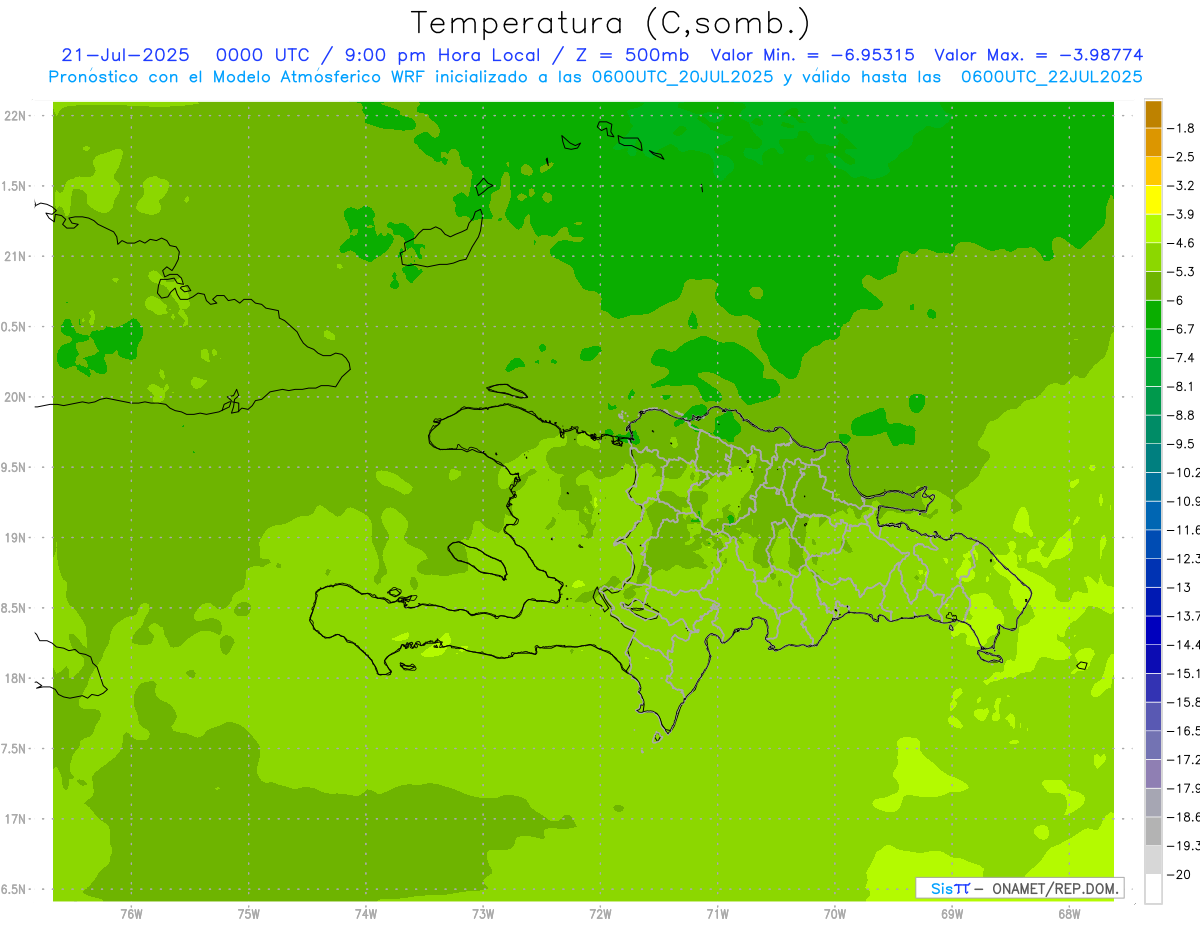The width and height of the screenshot is (1200, 927).
Task: Click the '69W' longitude label
Action: tap(952, 913)
